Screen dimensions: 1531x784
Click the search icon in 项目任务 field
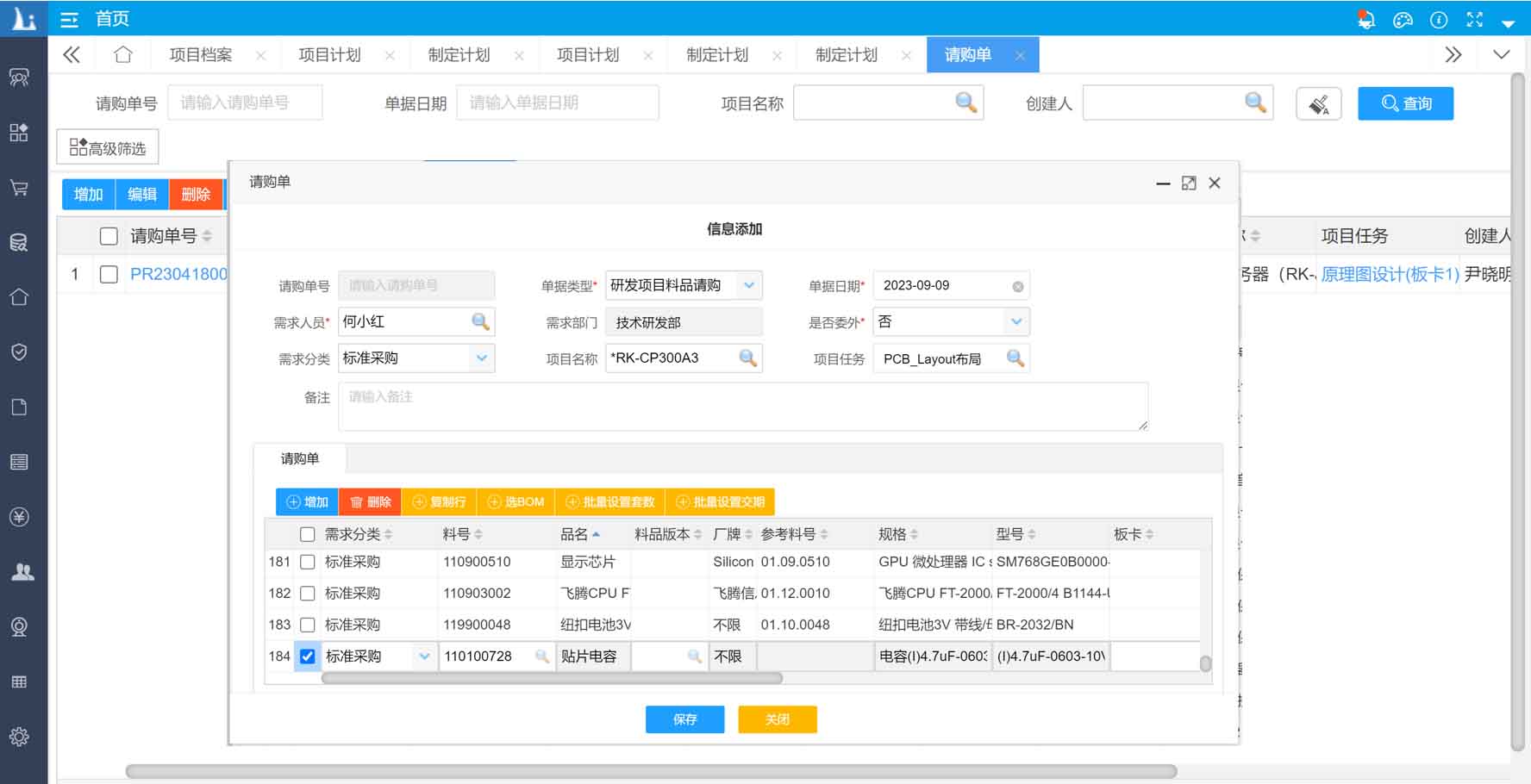[x=1015, y=358]
